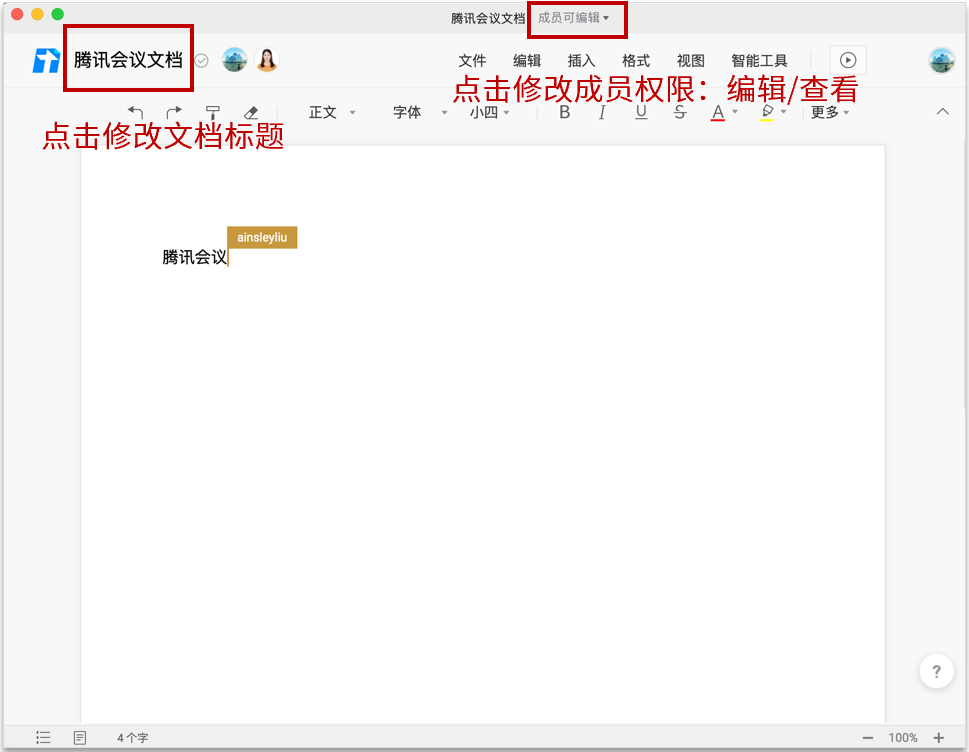This screenshot has height=752, width=969.
Task: Zoom in with the plus icon
Action: point(939,738)
